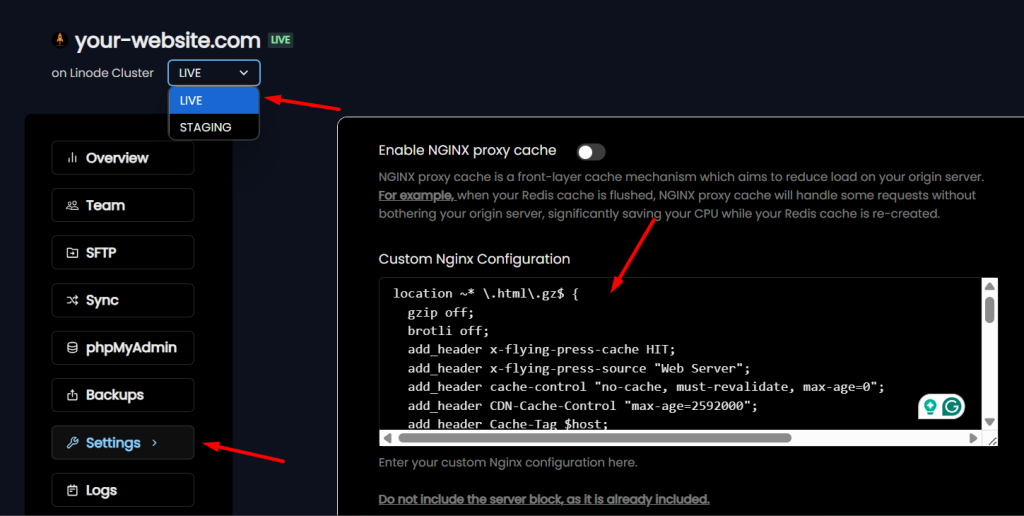Open the Sync page
The image size is (1024, 516).
[x=123, y=300]
